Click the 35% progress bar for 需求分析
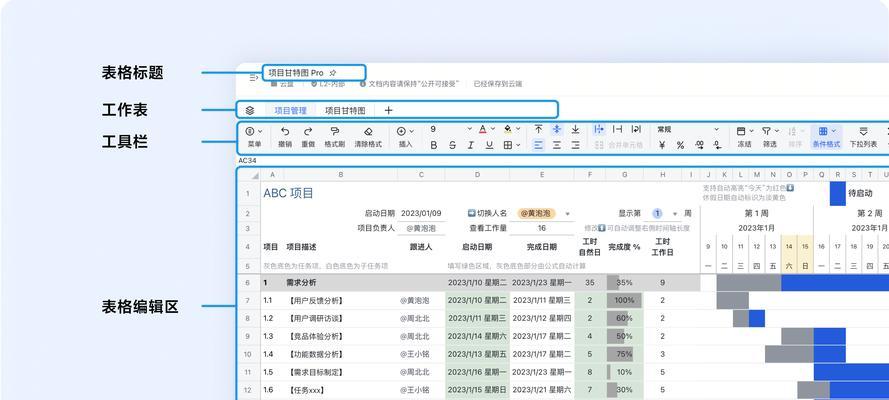The width and height of the screenshot is (889, 400). 624,283
